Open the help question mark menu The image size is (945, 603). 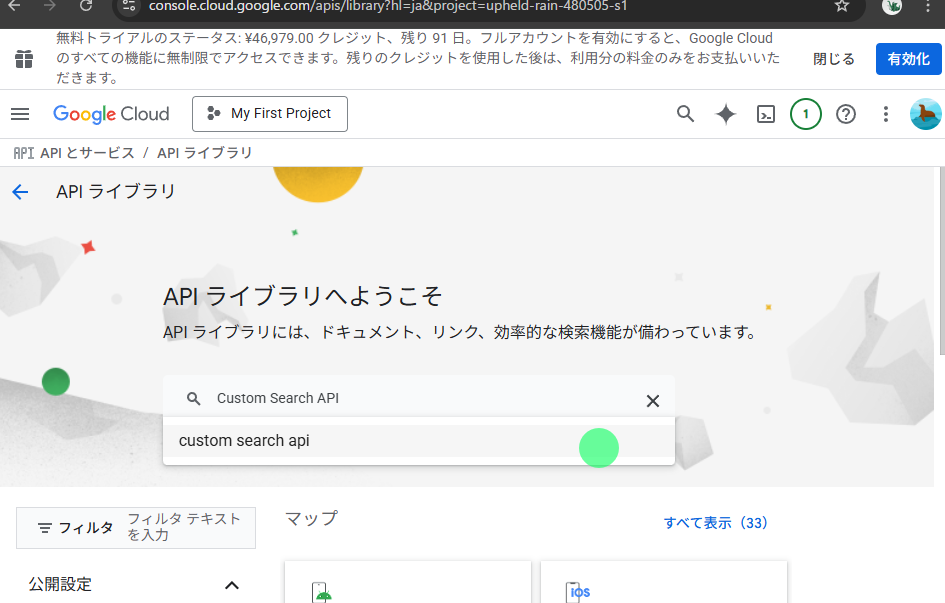846,114
